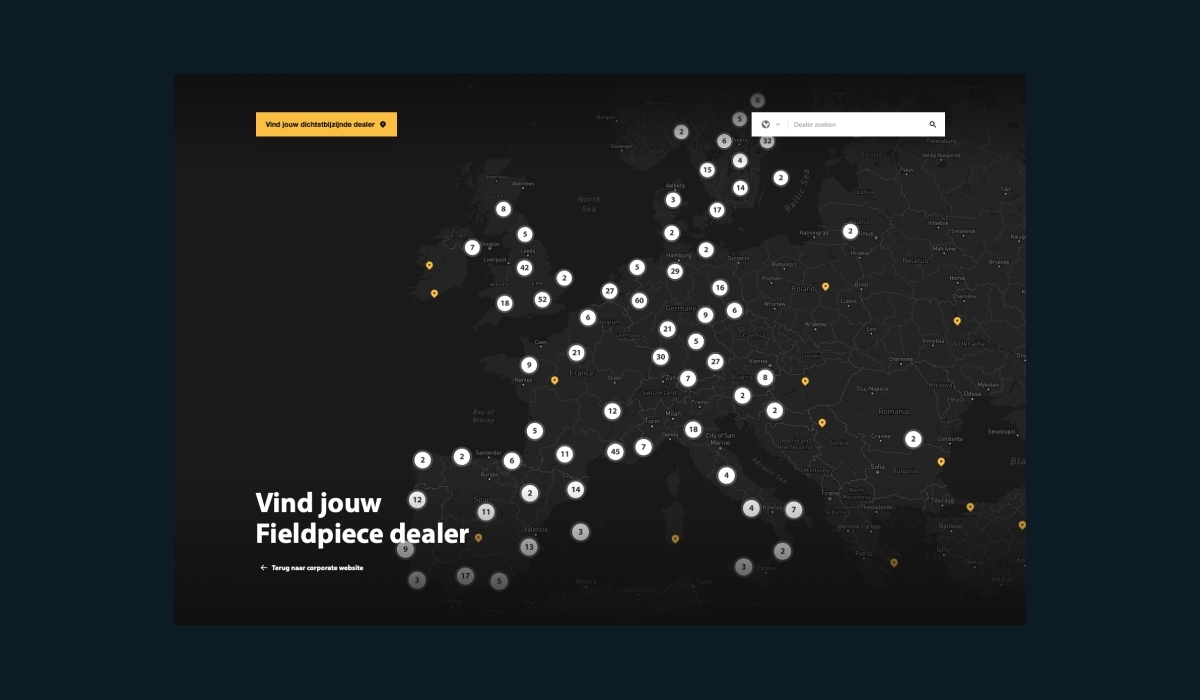Open the 14 cluster in eastern Spain
The width and height of the screenshot is (1200, 700).
click(575, 489)
